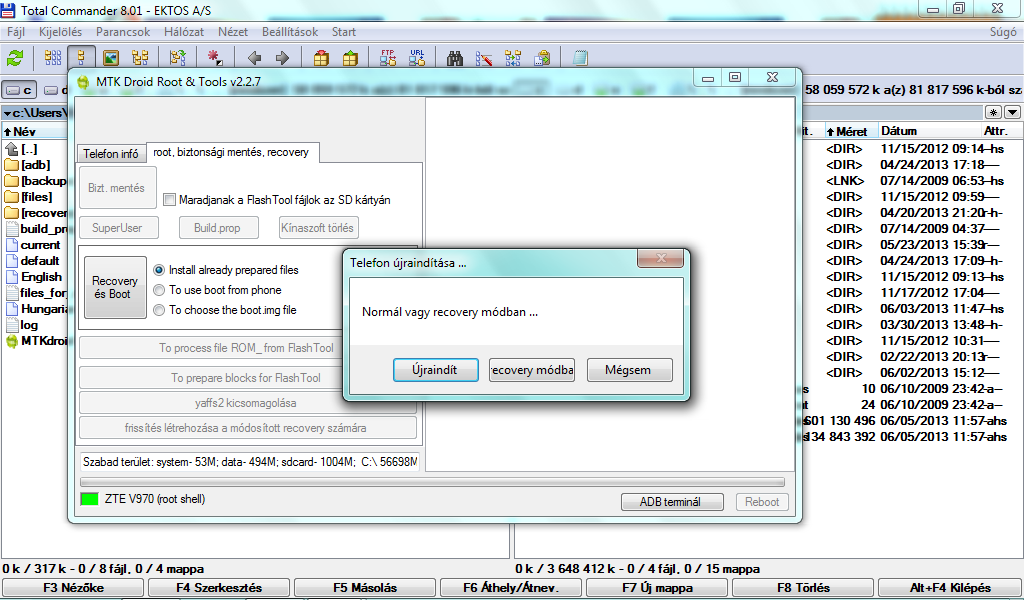Click tree icon with green arrows
1024x600 pixels.
click(178, 58)
